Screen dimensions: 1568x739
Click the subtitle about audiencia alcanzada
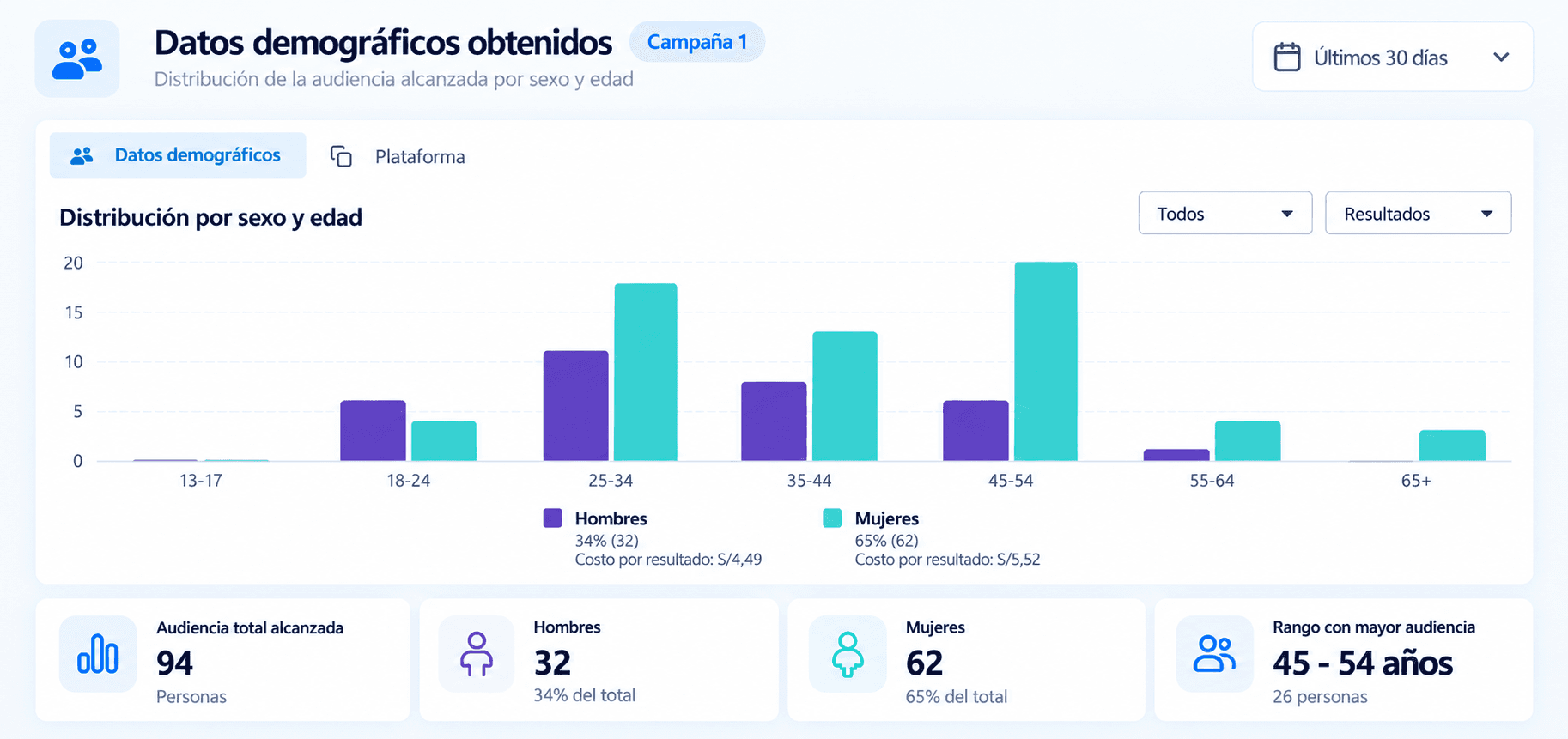(x=394, y=79)
